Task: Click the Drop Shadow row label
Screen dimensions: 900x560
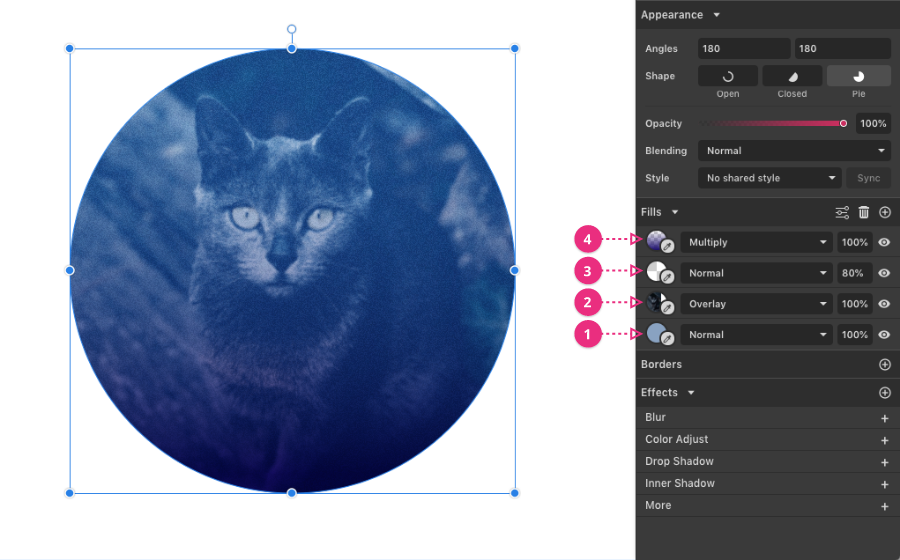Action: click(x=679, y=461)
